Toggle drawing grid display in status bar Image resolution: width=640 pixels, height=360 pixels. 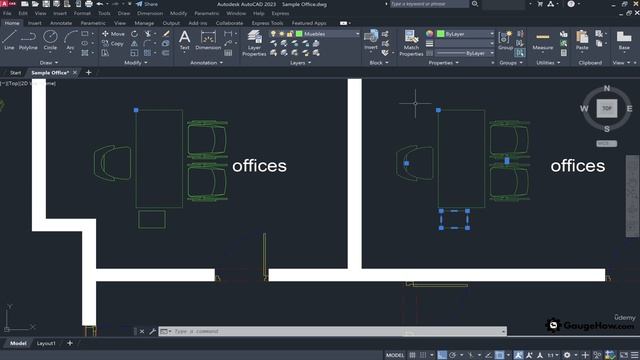(x=412, y=356)
